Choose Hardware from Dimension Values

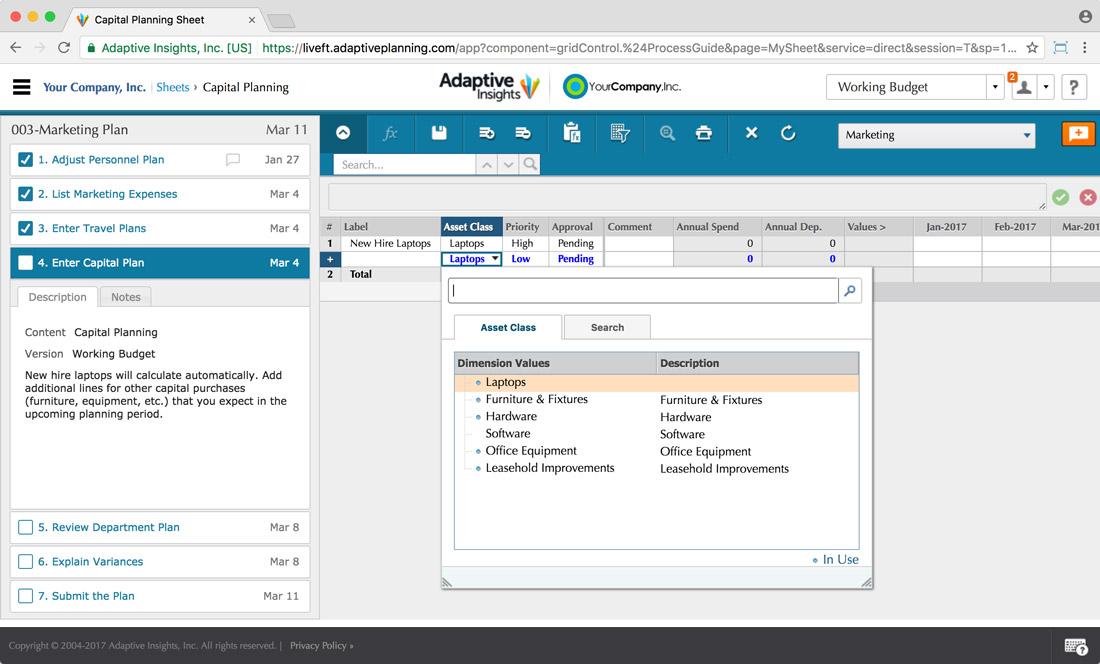pos(511,416)
